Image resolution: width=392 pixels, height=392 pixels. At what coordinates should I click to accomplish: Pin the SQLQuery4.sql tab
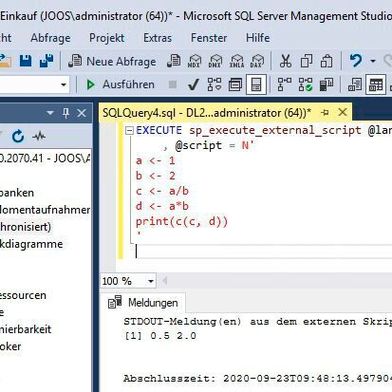325,113
